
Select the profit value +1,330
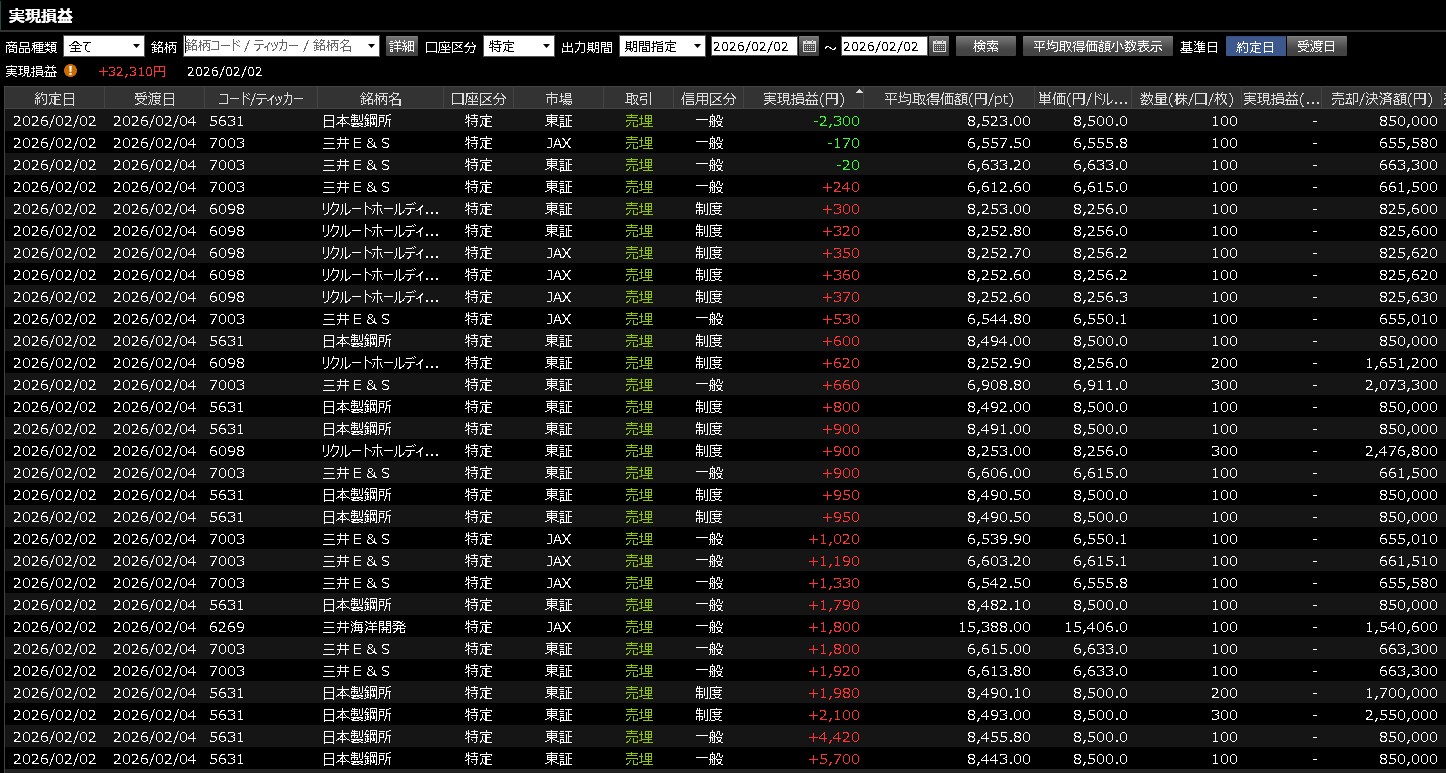point(836,583)
